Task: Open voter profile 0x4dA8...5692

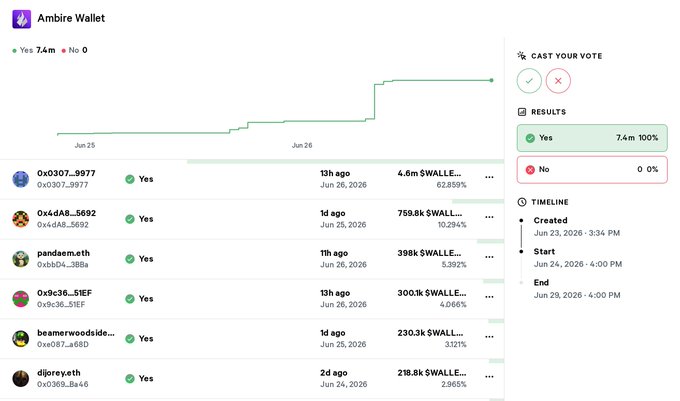Action: (x=66, y=213)
